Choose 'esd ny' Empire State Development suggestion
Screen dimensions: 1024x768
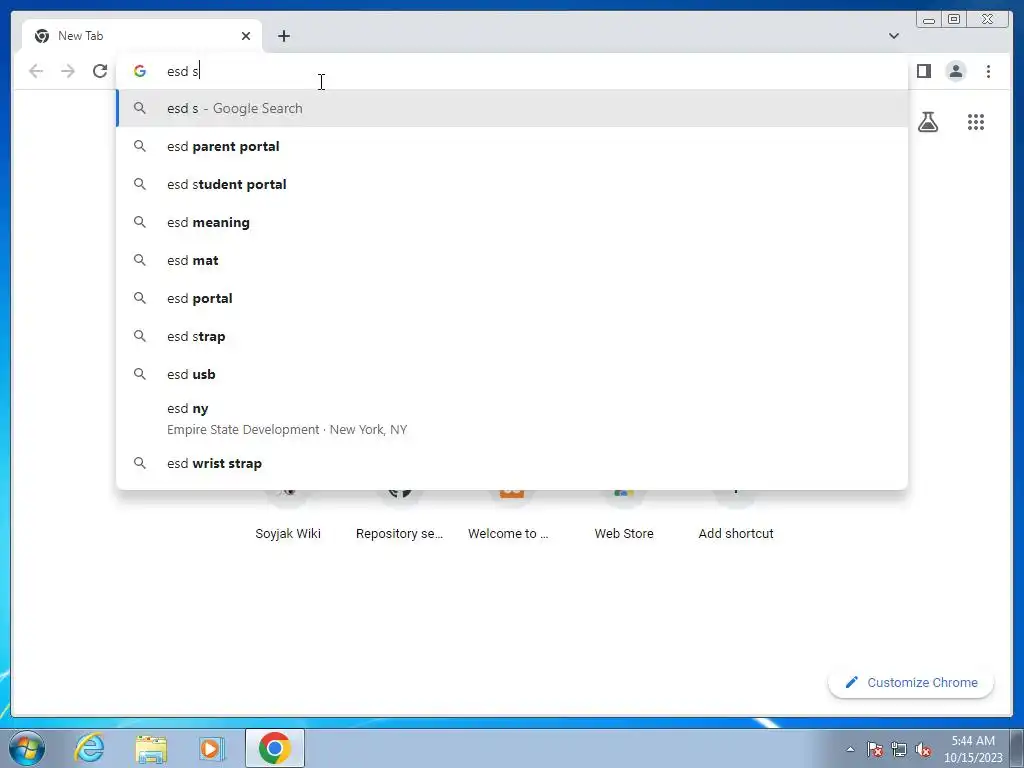click(511, 419)
